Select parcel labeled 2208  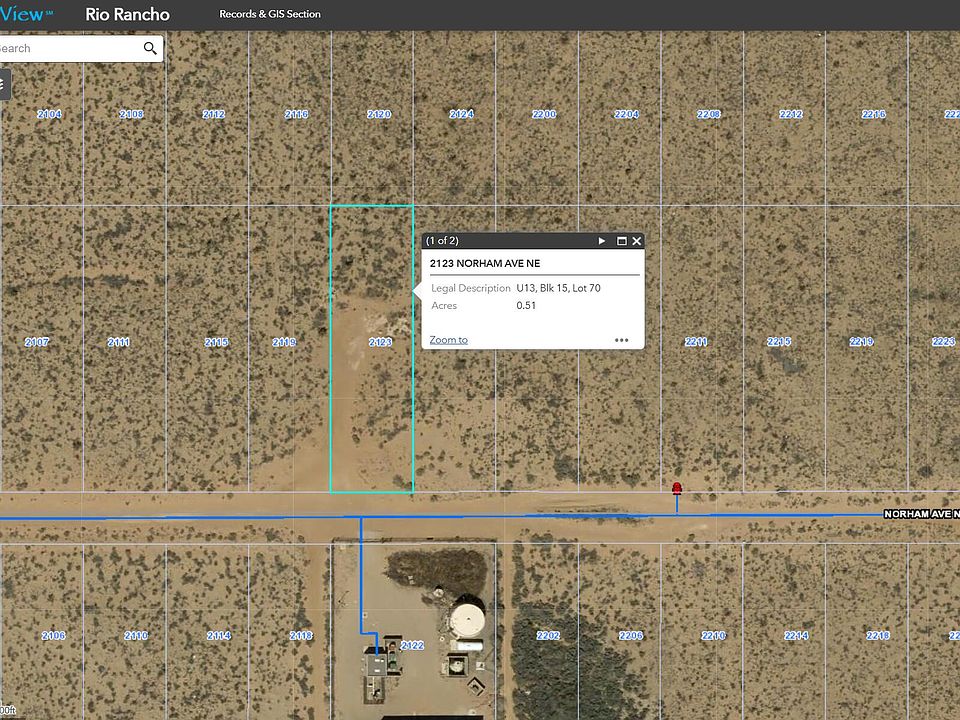(x=708, y=114)
